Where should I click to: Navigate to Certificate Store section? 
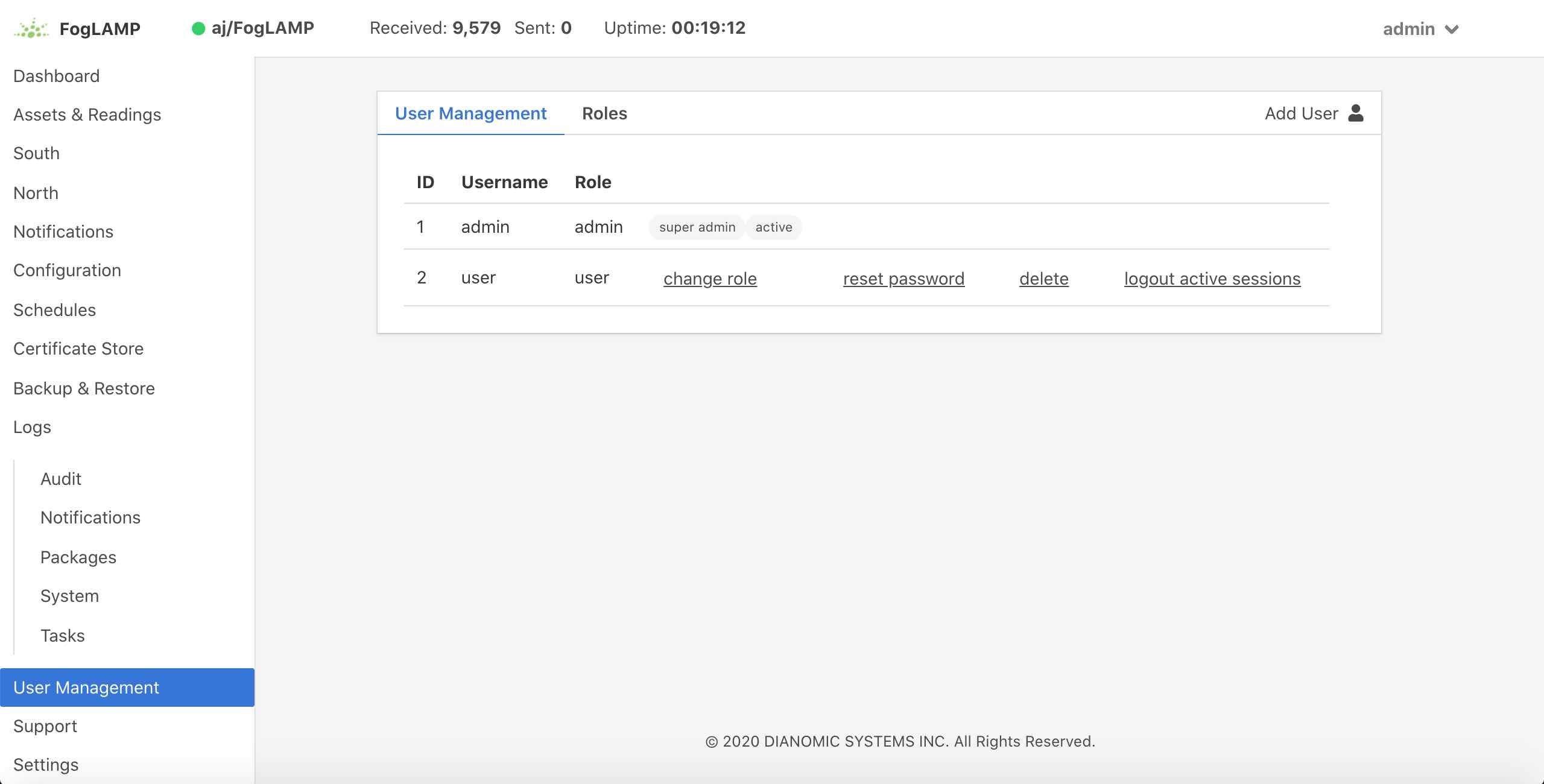[78, 348]
